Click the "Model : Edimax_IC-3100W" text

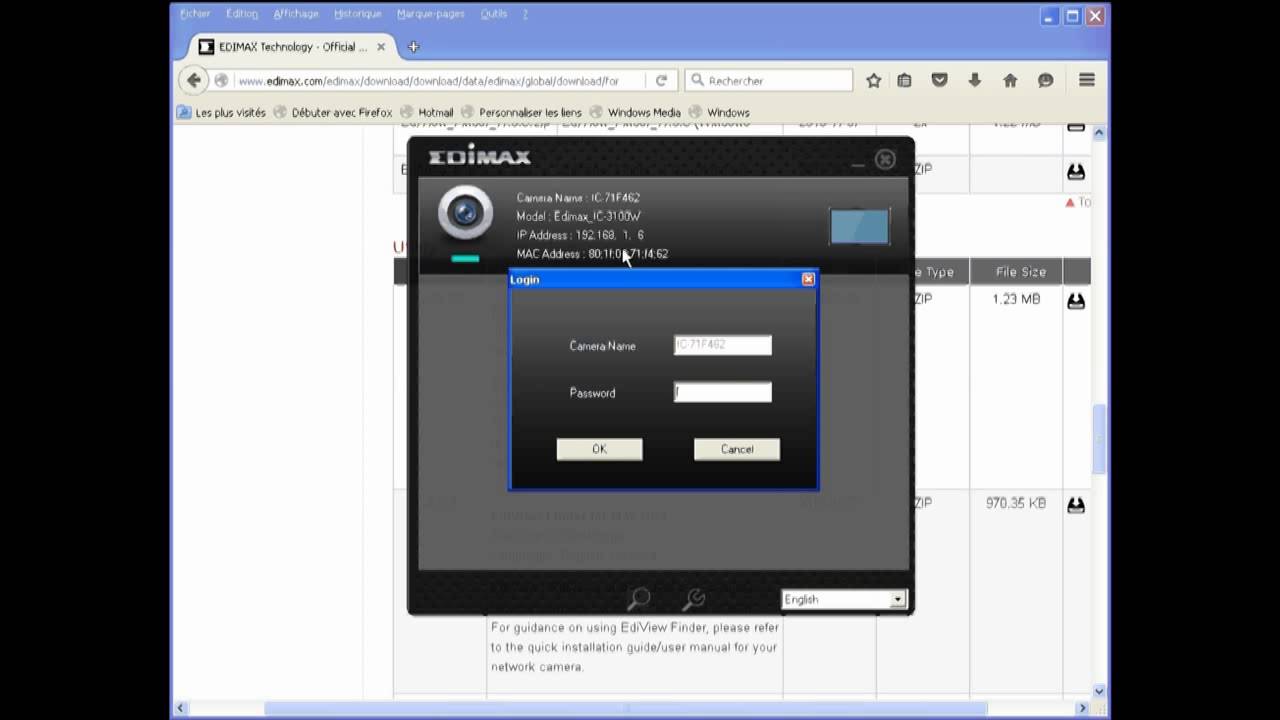[x=579, y=216]
